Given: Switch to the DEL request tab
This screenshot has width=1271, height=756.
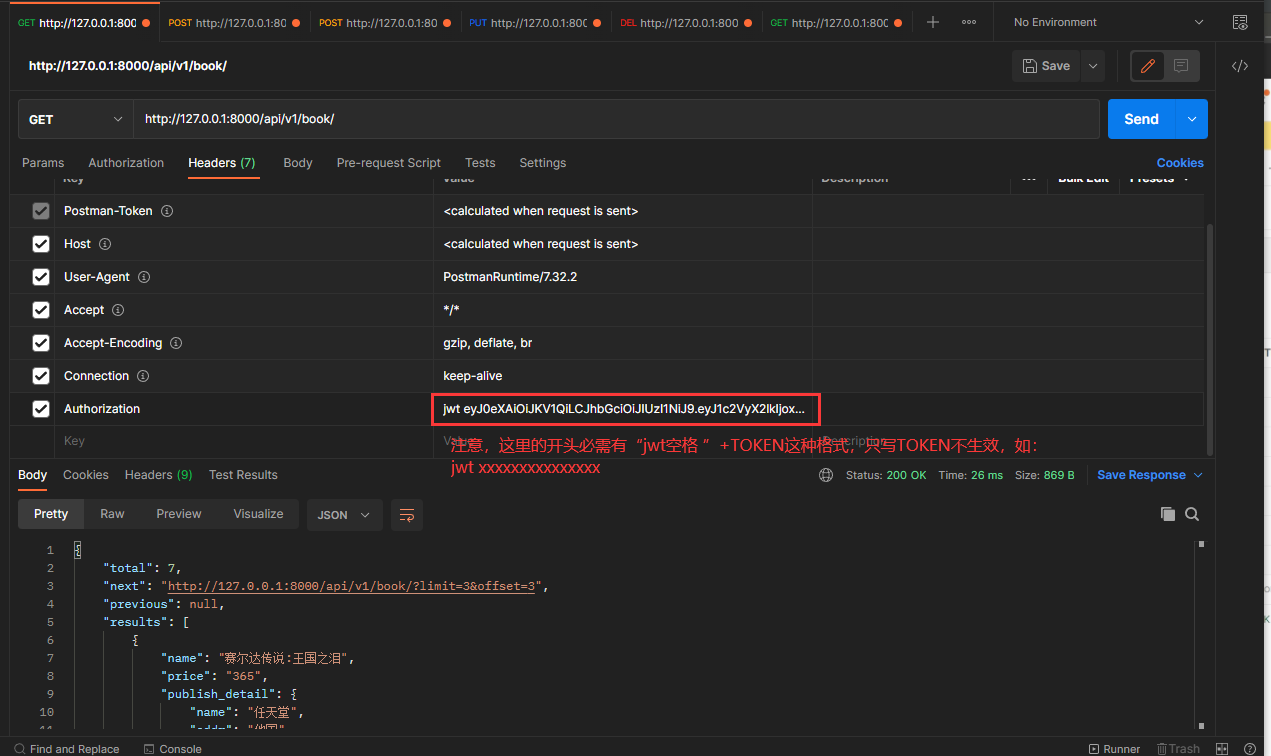Looking at the screenshot, I should pyautogui.click(x=687, y=22).
